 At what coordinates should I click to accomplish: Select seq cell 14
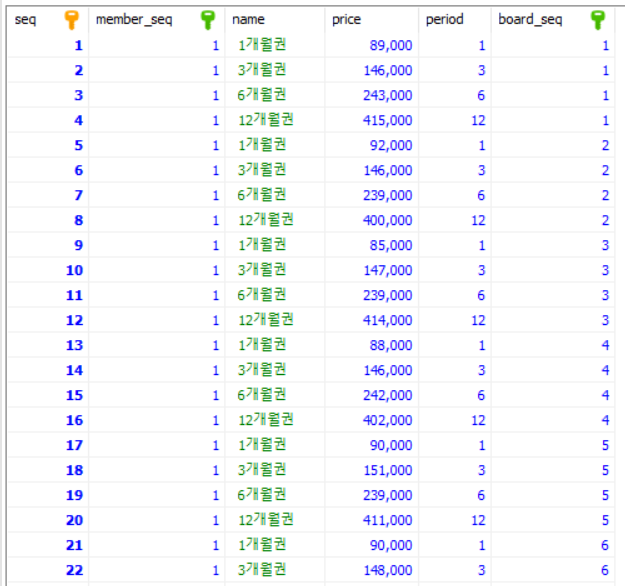[x=48, y=370]
